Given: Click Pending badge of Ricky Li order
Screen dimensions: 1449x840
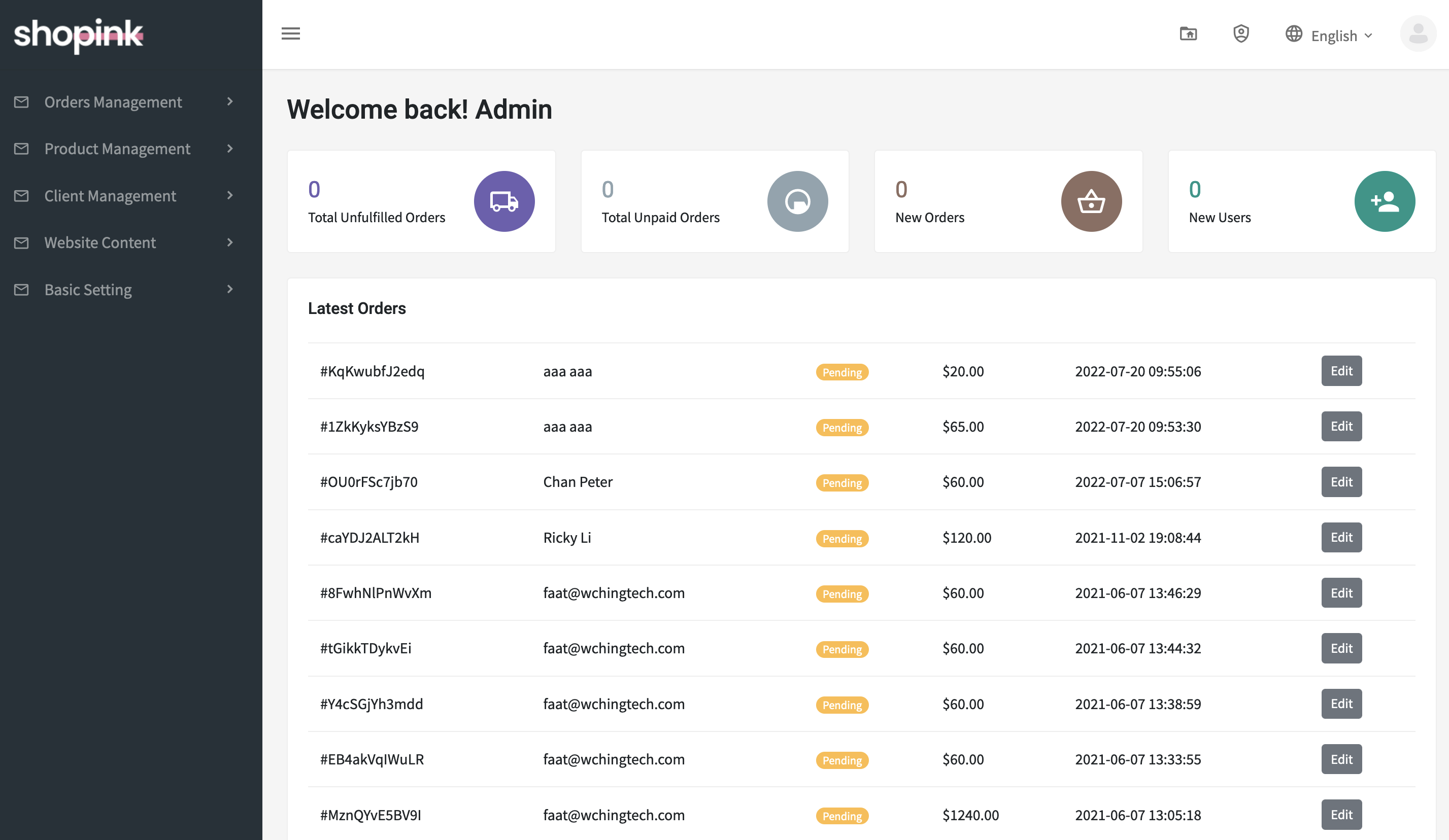Looking at the screenshot, I should tap(842, 539).
